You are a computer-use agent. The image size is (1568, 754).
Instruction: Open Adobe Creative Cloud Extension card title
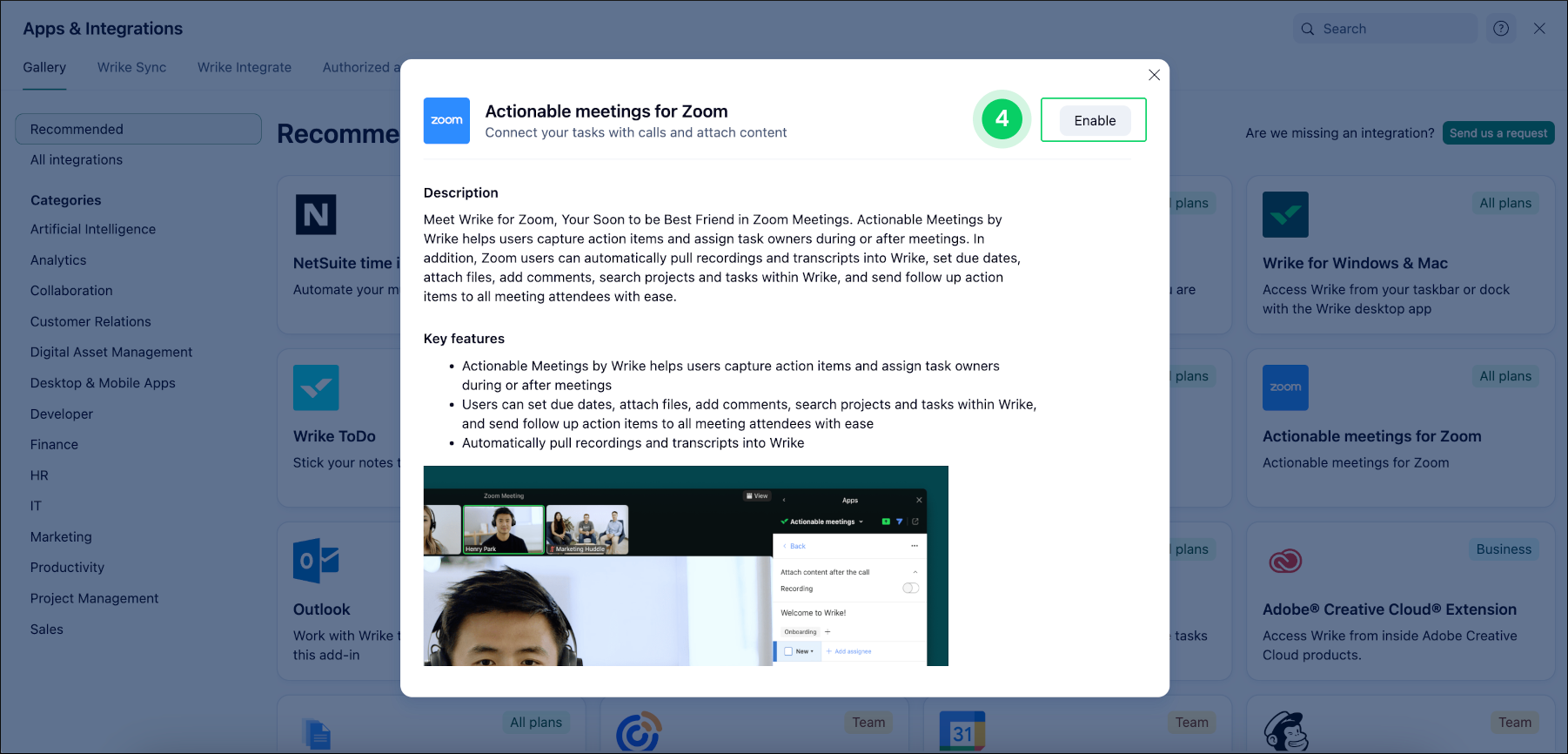point(1390,609)
